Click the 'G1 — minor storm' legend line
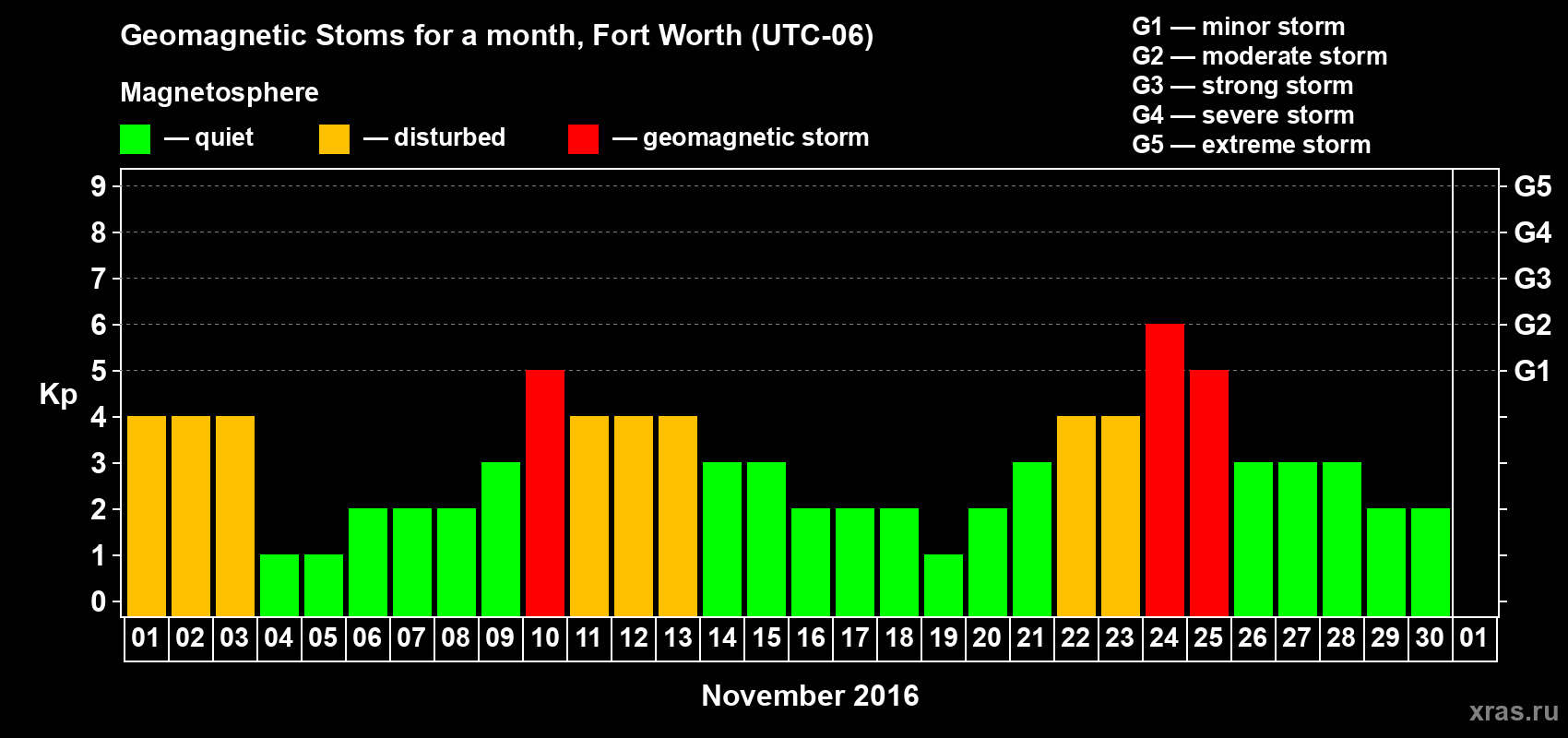1568x738 pixels. click(x=1239, y=27)
